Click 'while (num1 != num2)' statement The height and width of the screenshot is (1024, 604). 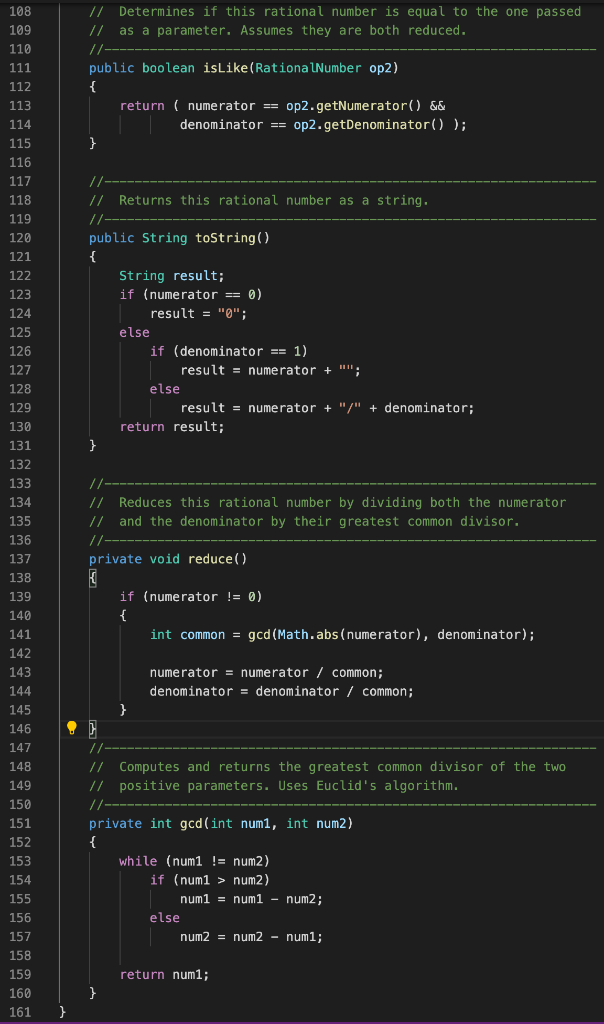pos(195,861)
